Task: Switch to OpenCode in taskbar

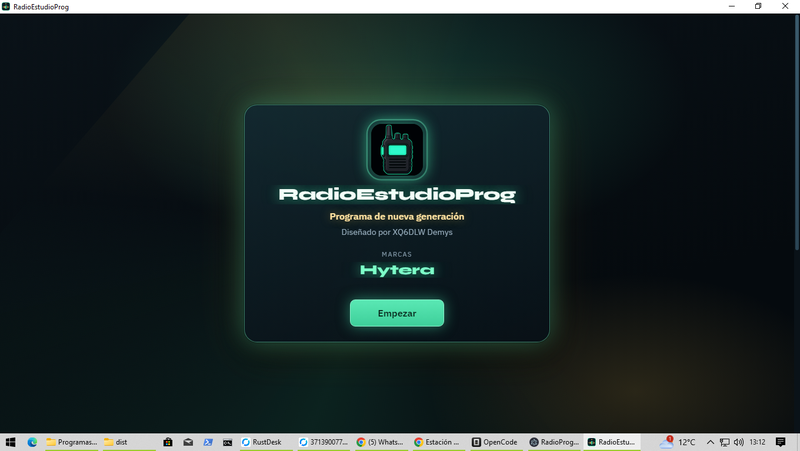Action: click(495, 442)
